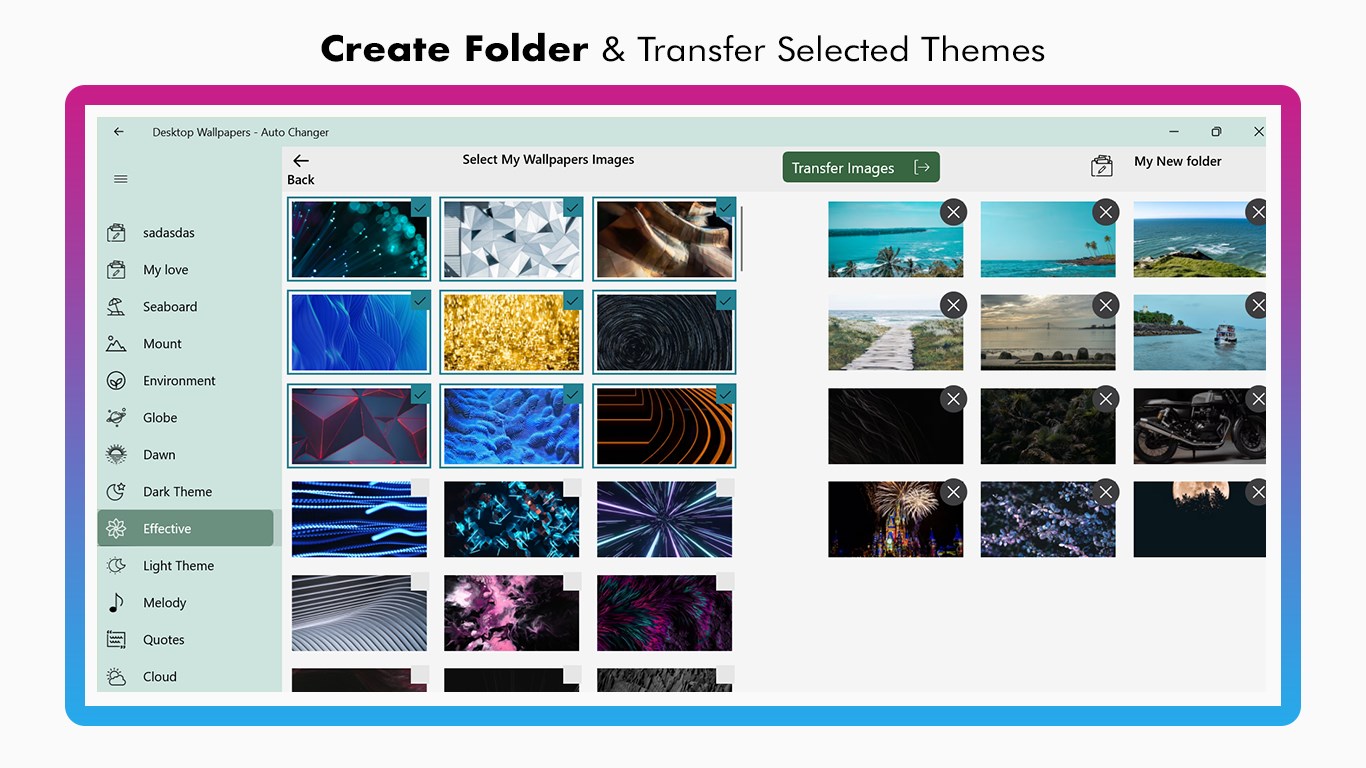This screenshot has height=768, width=1366.
Task: Open the Dark Theme category
Action: (x=177, y=492)
